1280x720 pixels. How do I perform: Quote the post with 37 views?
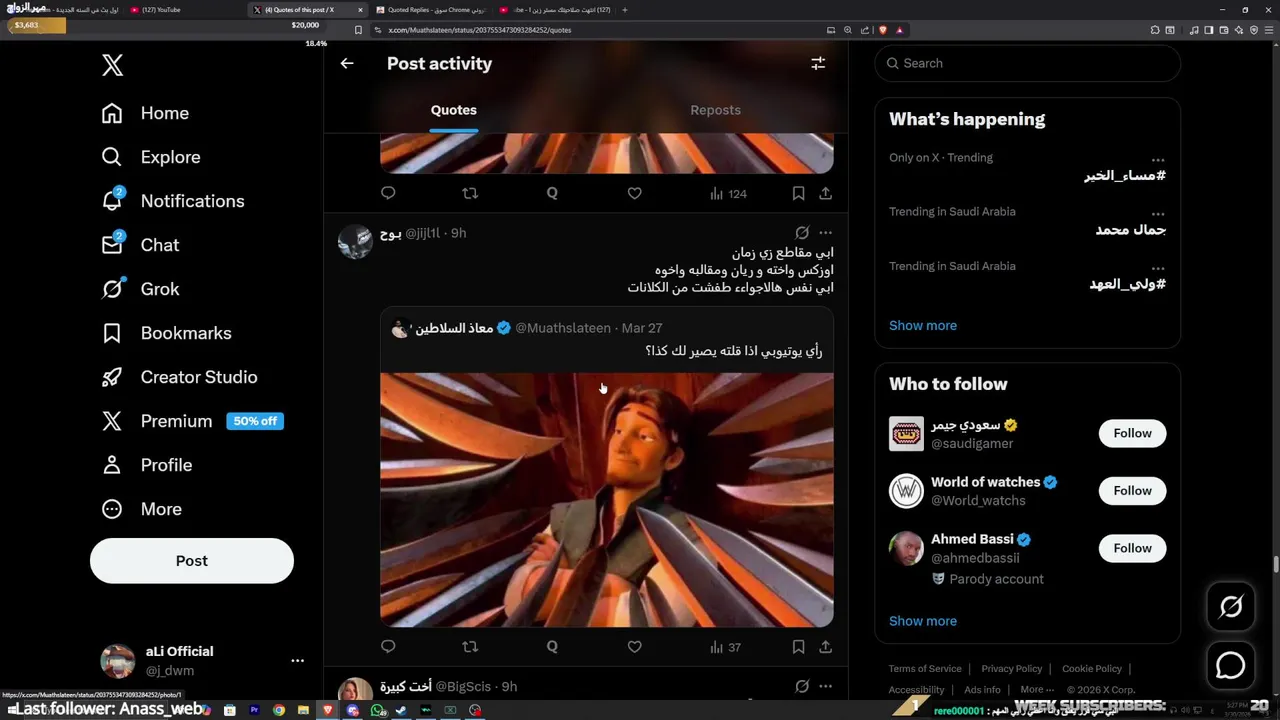[x=552, y=647]
